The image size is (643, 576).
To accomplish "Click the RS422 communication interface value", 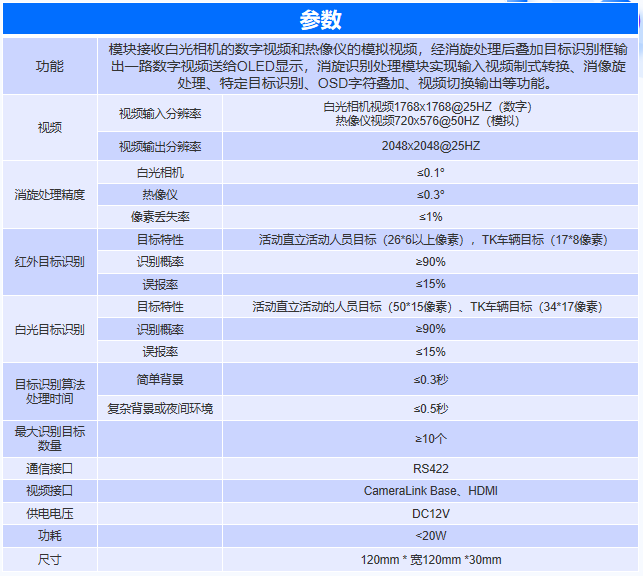I will (430, 468).
